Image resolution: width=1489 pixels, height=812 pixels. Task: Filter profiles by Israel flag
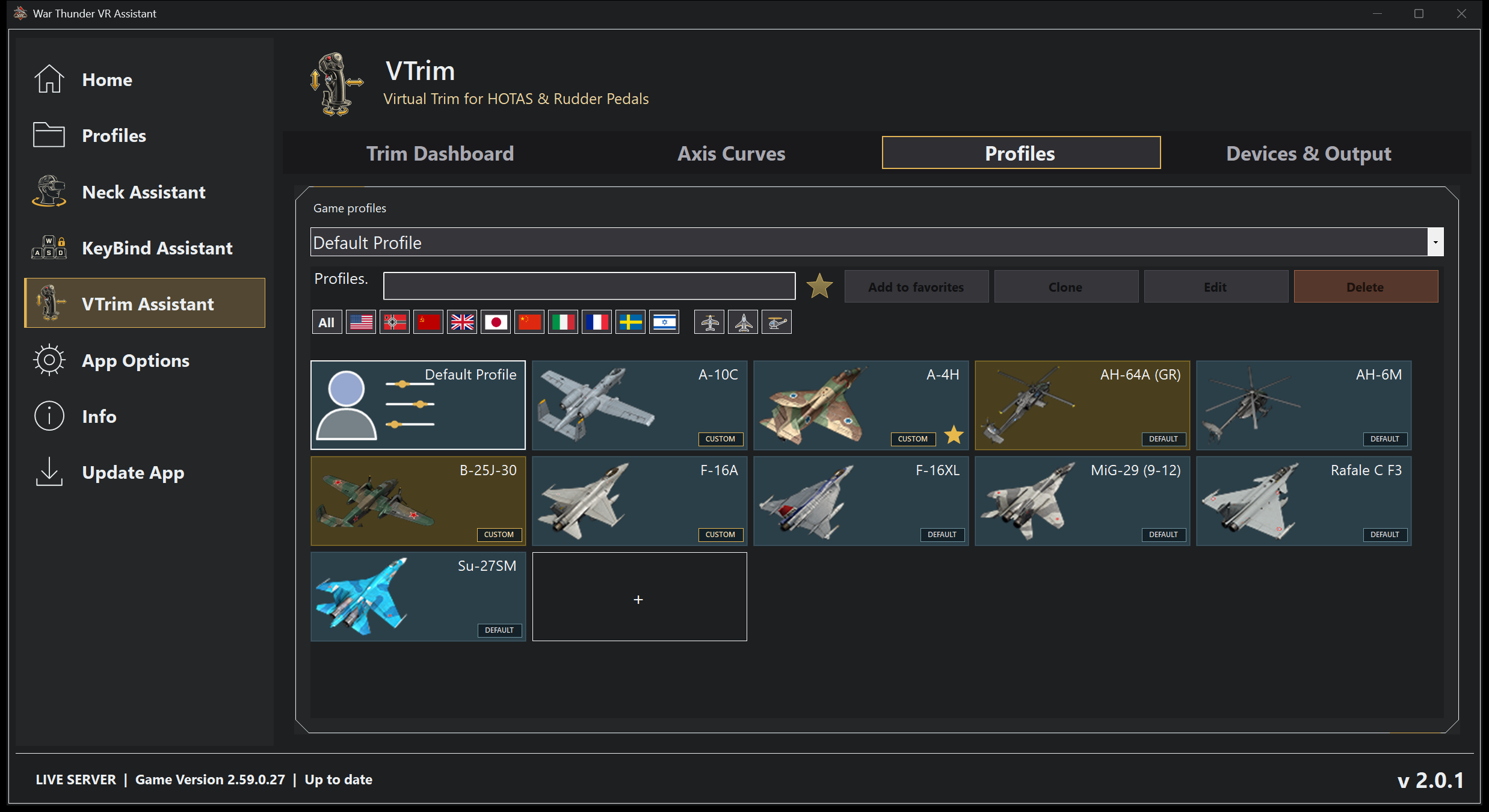[664, 322]
